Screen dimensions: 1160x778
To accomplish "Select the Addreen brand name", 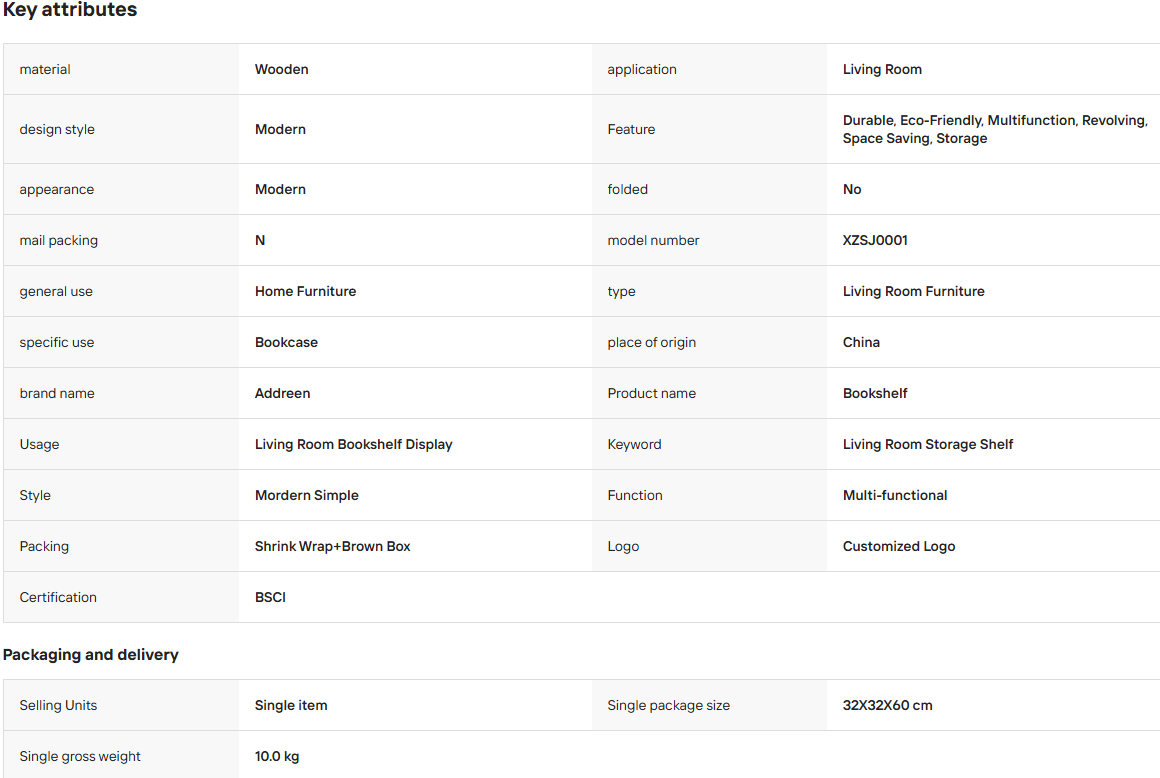I will pyautogui.click(x=283, y=393).
